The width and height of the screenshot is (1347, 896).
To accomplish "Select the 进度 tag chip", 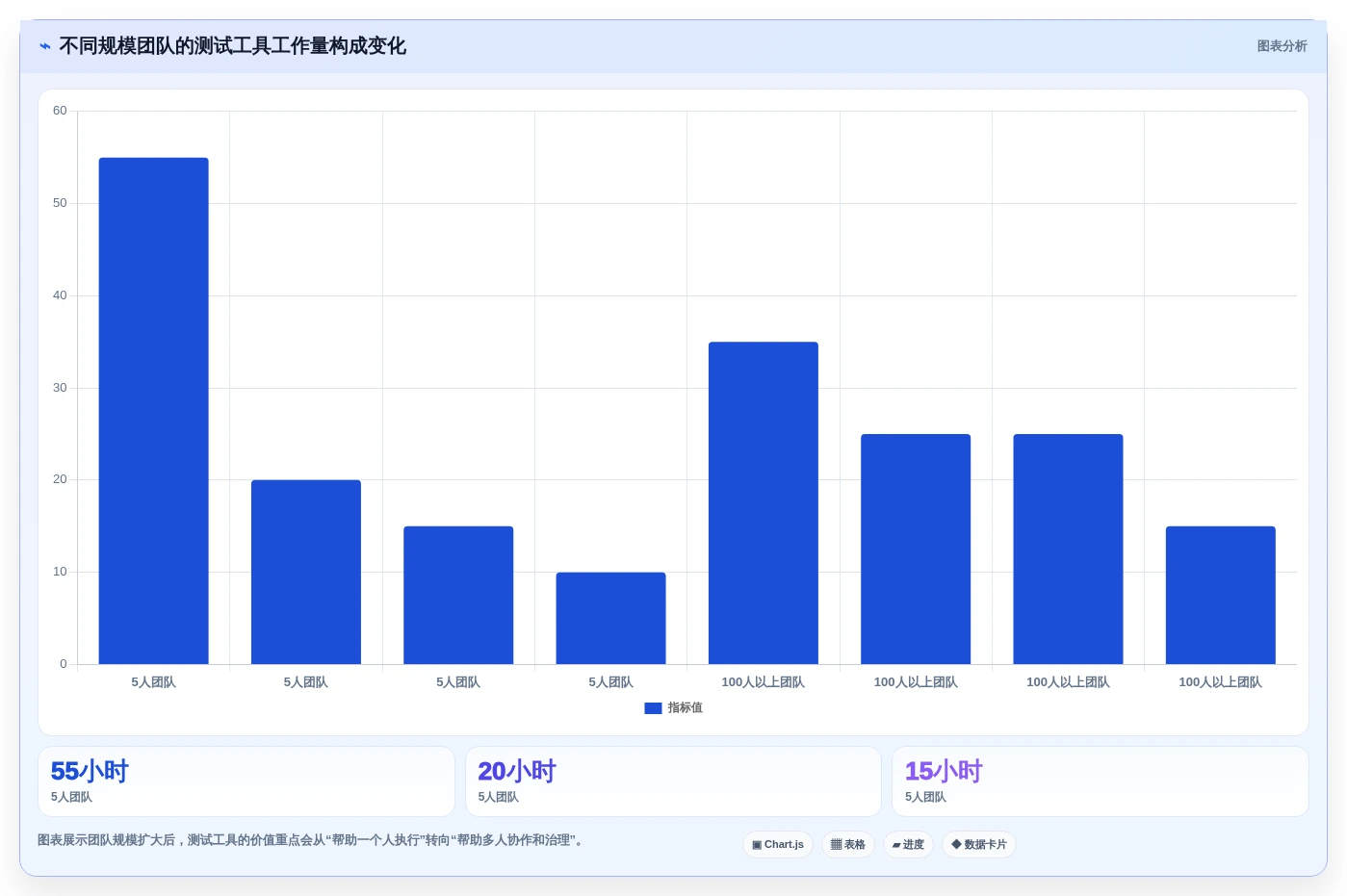I will (908, 845).
